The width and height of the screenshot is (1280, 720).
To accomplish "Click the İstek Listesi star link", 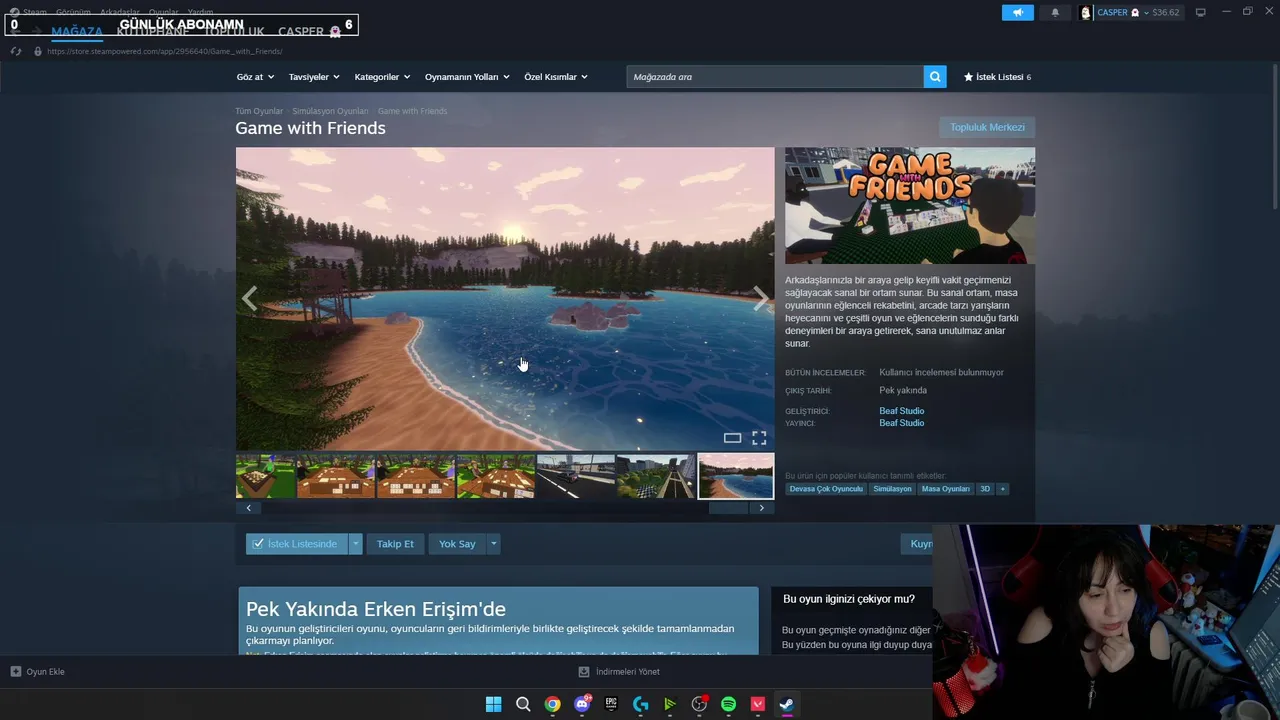I will tap(997, 77).
